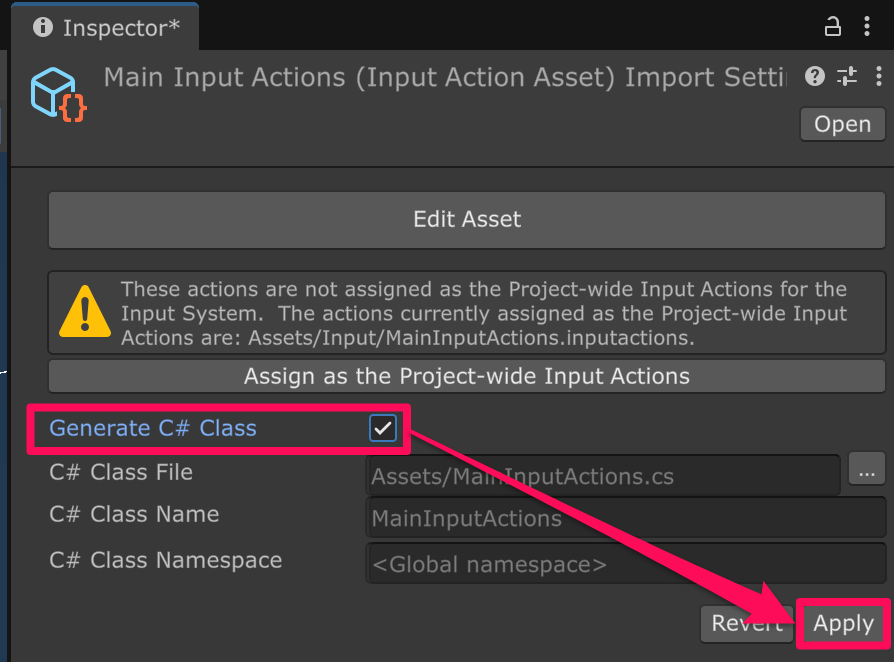The height and width of the screenshot is (662, 894).
Task: Open the presets sliders icon
Action: pyautogui.click(x=847, y=77)
